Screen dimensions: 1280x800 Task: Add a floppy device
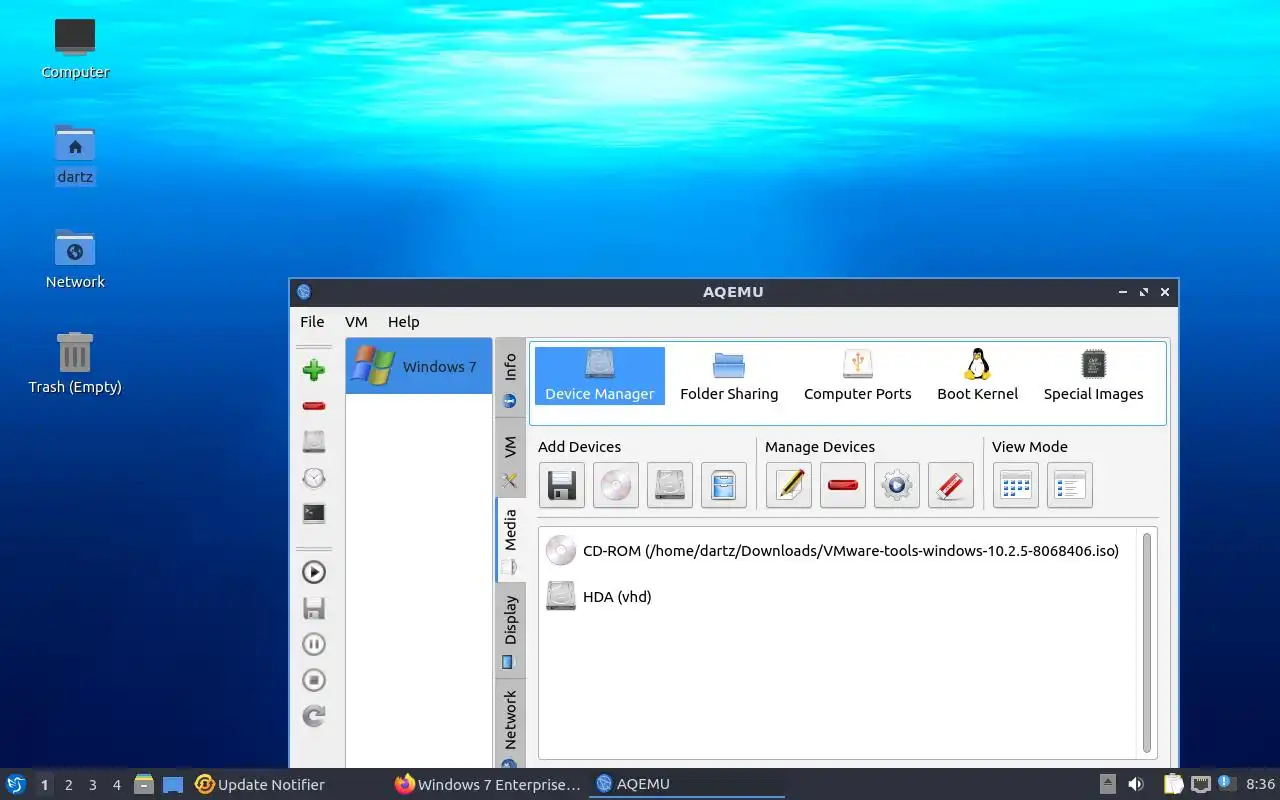tap(561, 485)
